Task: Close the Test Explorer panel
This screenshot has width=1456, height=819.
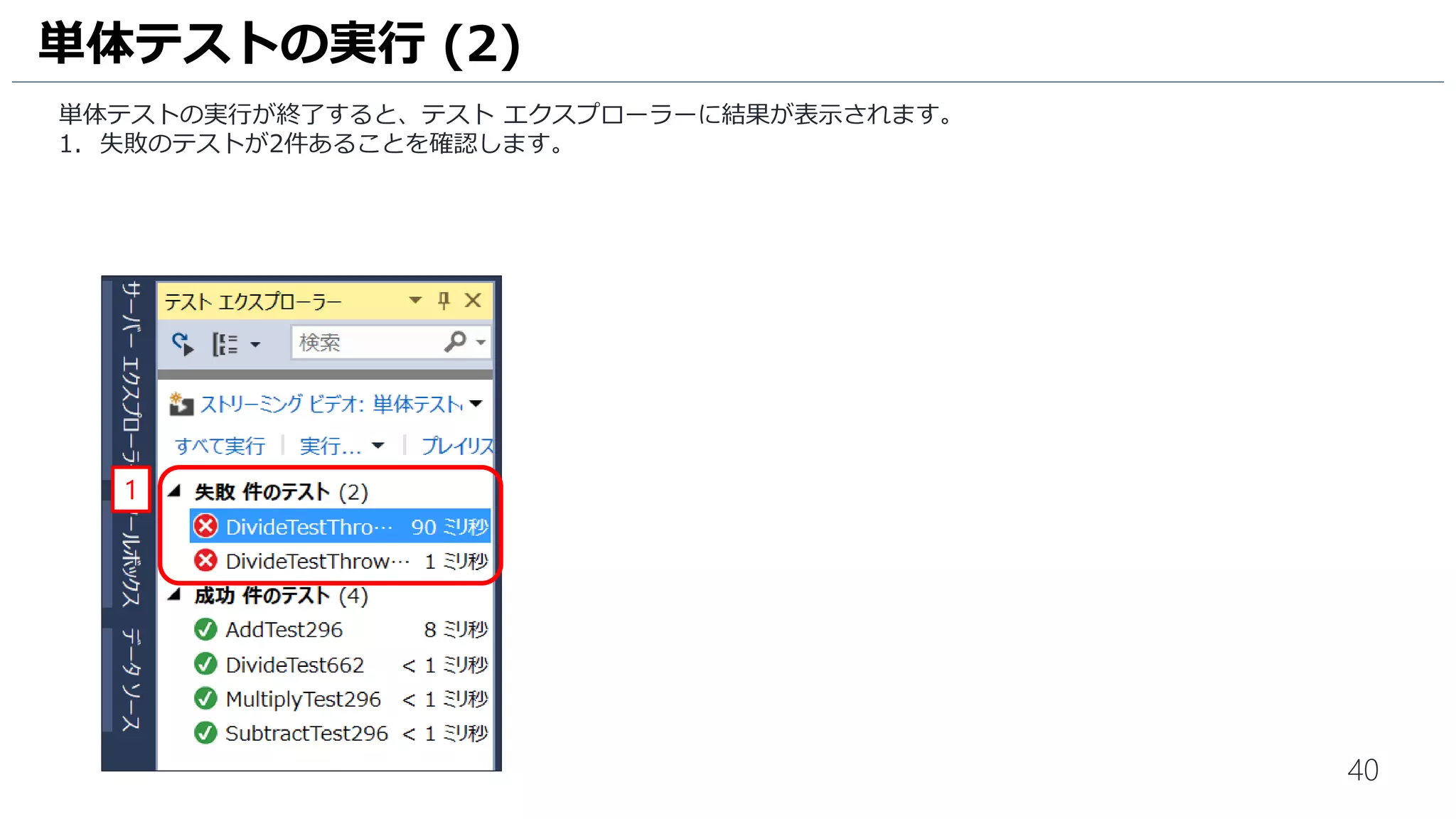Action: pos(473,301)
